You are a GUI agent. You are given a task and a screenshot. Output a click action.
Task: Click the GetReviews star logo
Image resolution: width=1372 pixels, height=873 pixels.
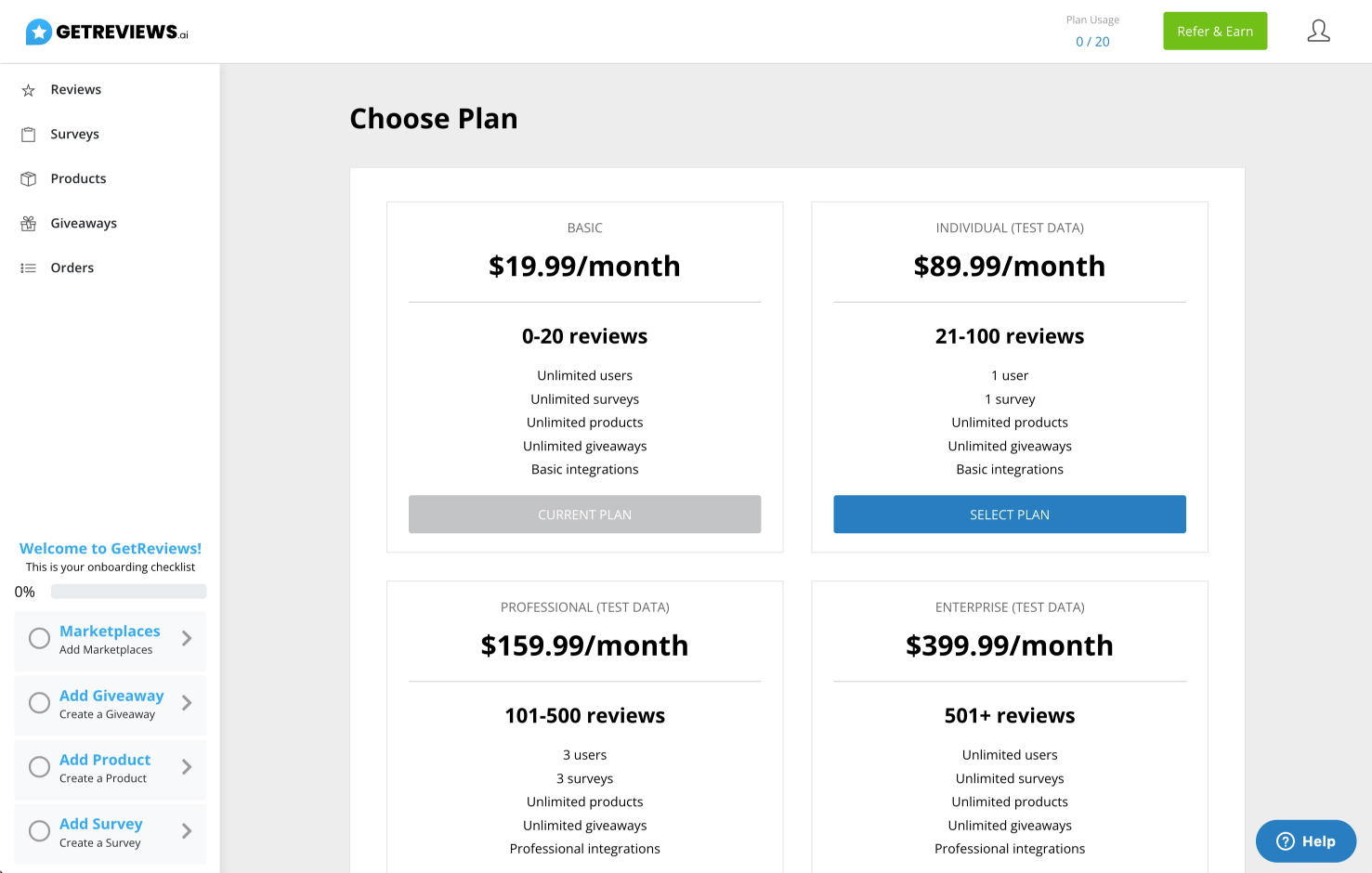(x=38, y=31)
